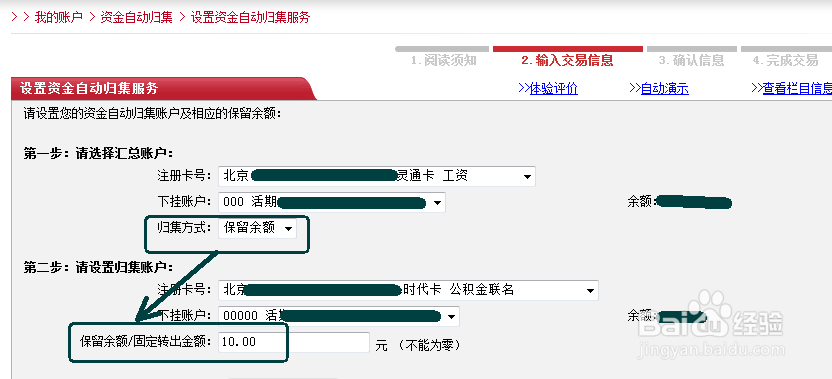Screen dimensions: 832x379
Task: Expand second 下挂账户 dropdown with 00000 活期
Action: 339,316
